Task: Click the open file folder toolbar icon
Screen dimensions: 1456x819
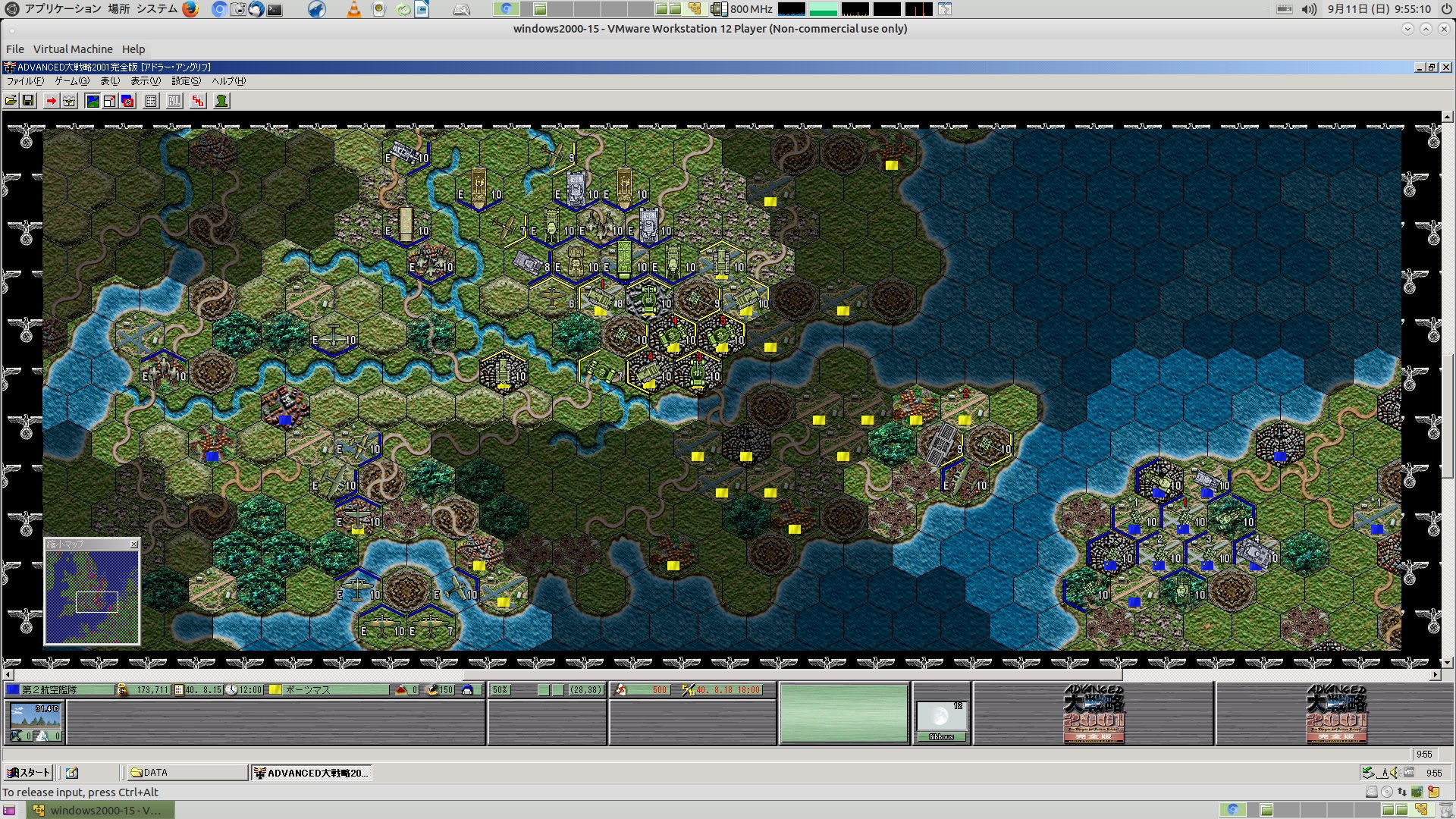Action: click(11, 101)
